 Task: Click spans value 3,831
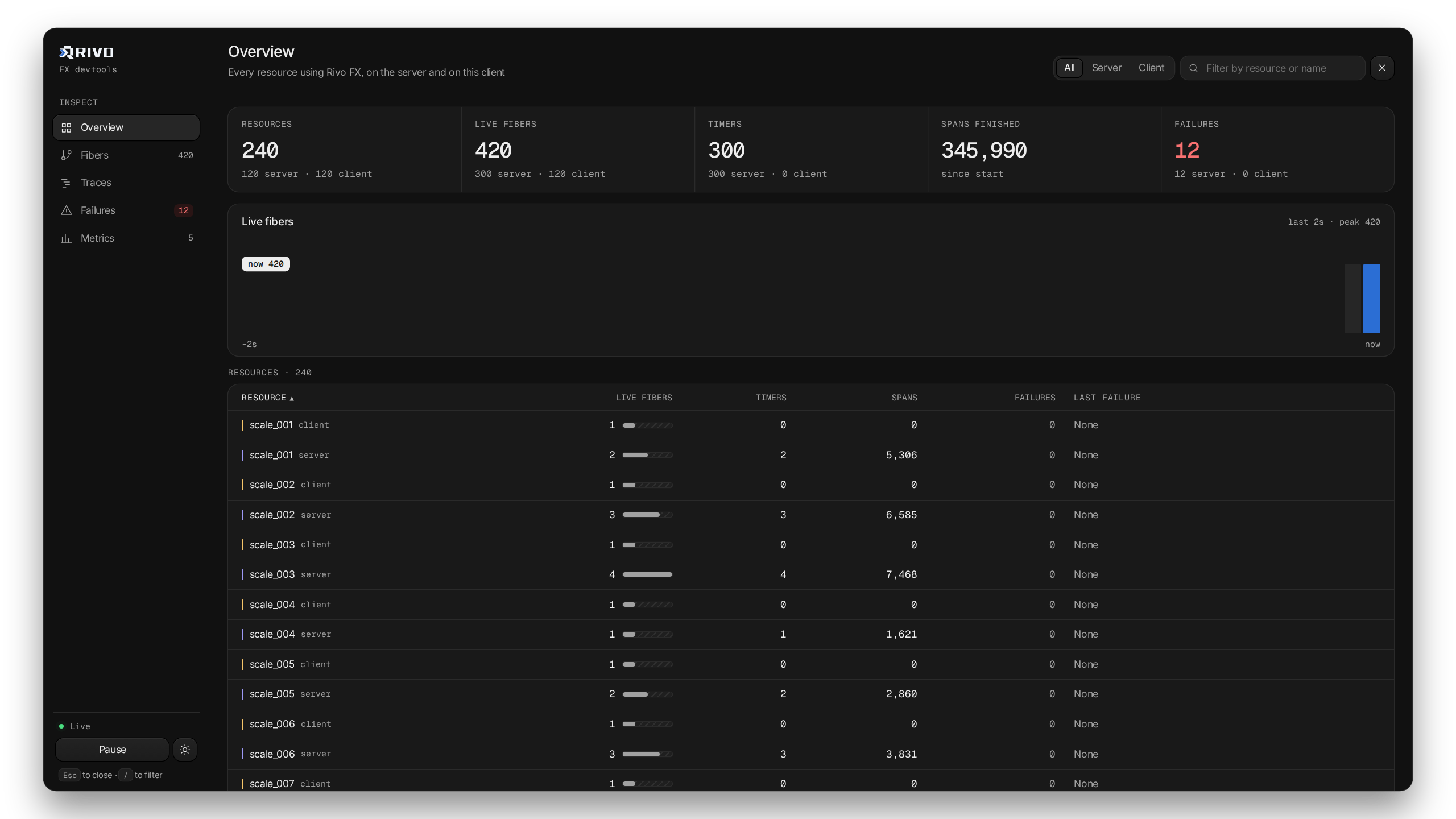(x=901, y=754)
